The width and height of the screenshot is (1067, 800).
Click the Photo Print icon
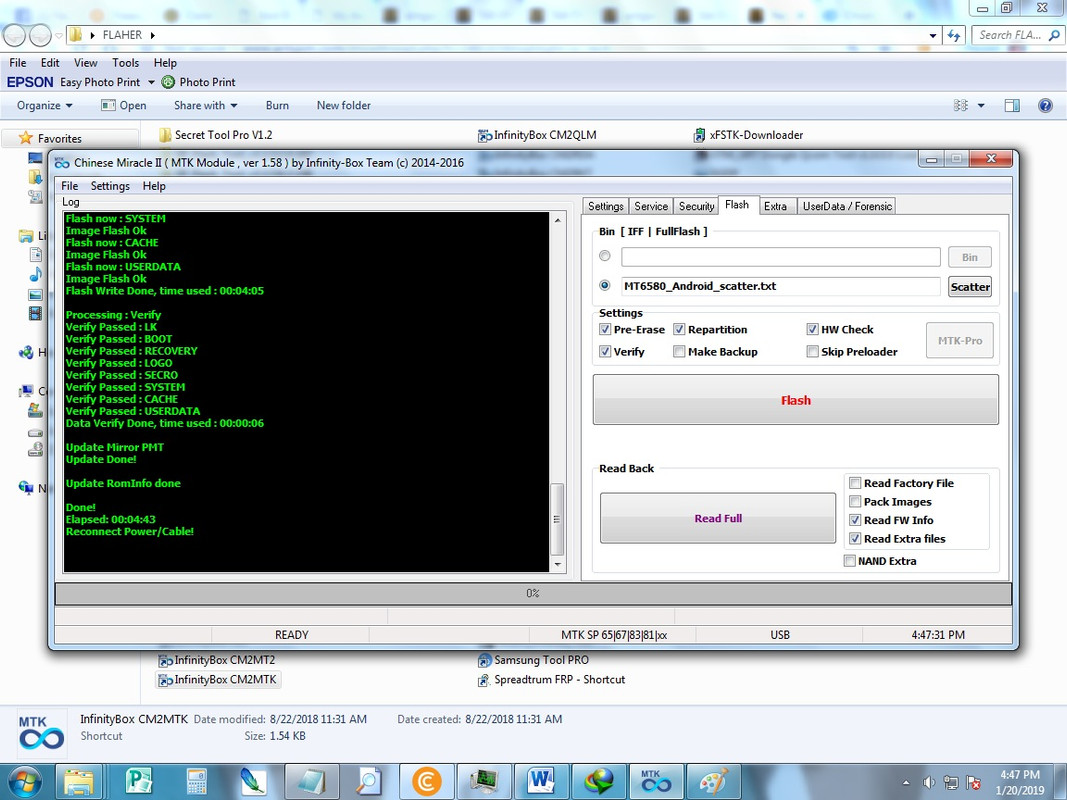(168, 82)
